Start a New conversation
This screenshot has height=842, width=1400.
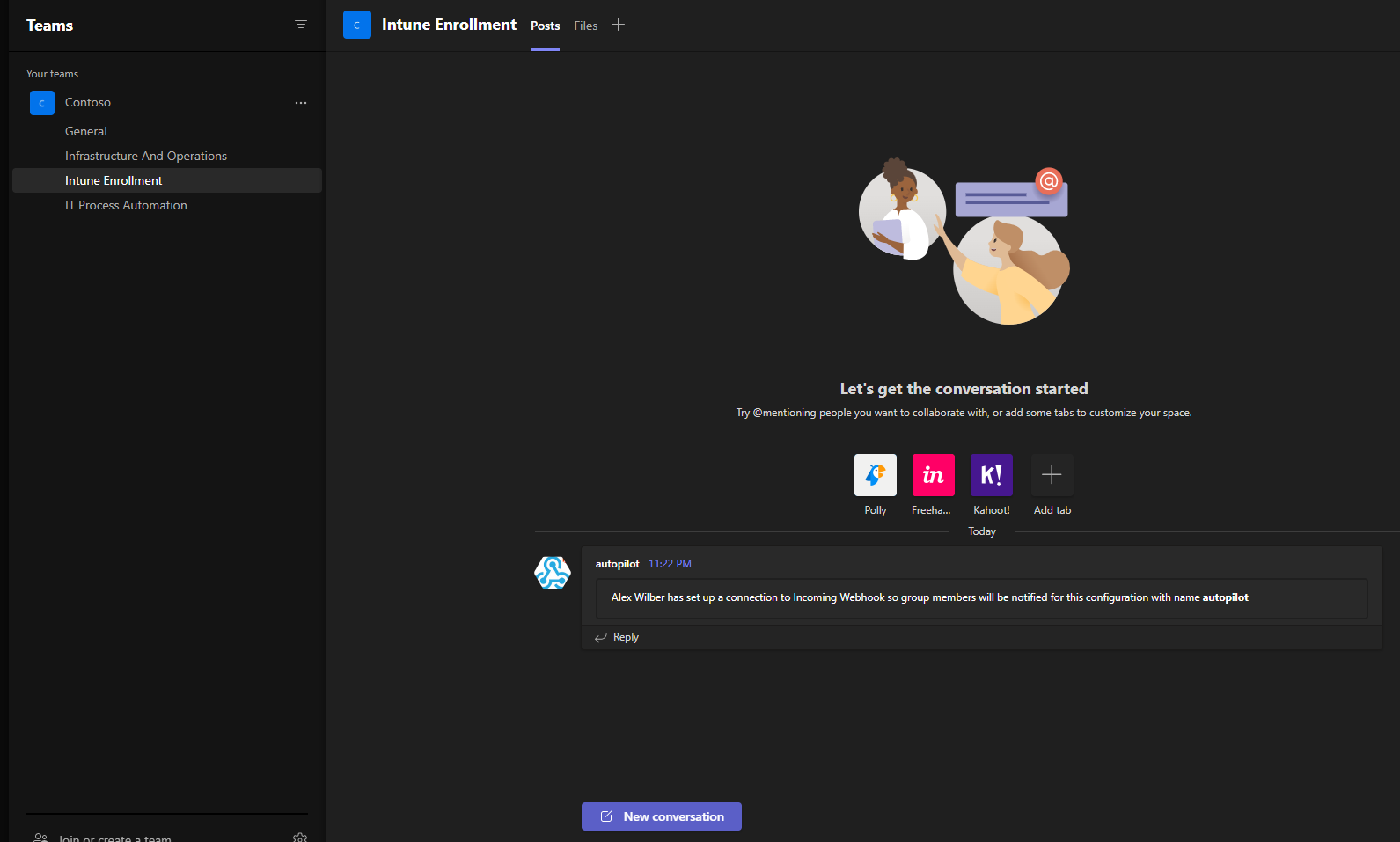click(x=662, y=816)
